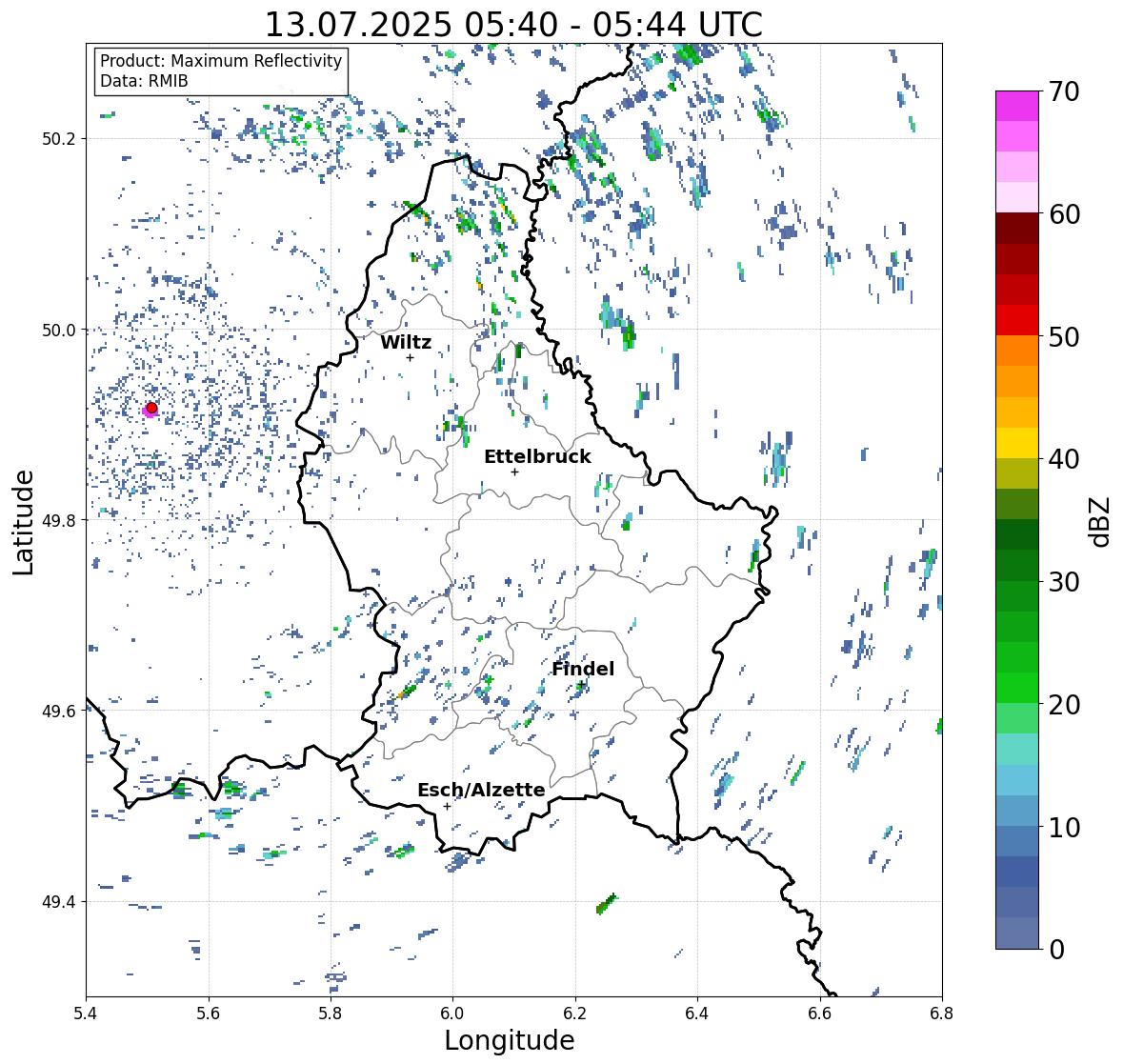The image size is (1123, 1064).
Task: Pick the magenta top colorbar segment
Action: point(1017,106)
